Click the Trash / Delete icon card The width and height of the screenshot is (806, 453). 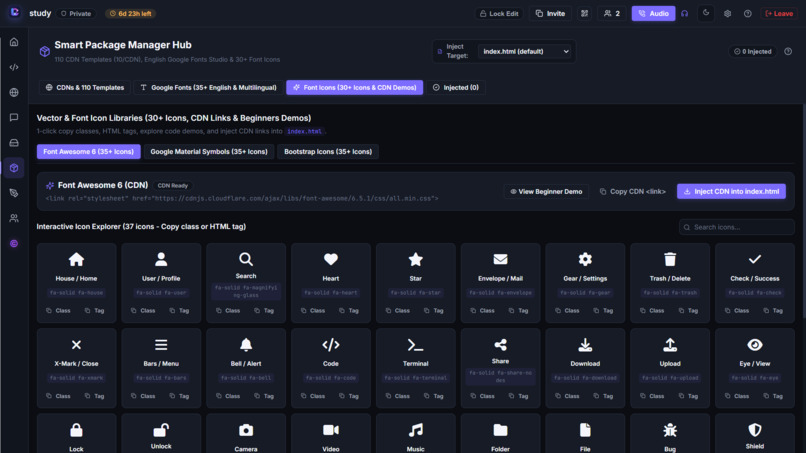(x=670, y=283)
